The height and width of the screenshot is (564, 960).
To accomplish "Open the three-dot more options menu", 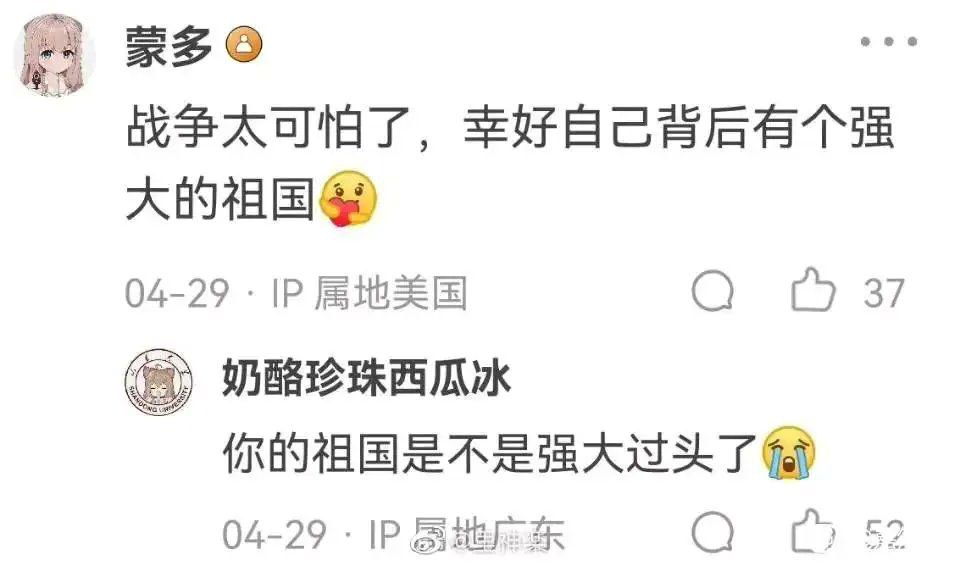I will point(888,42).
